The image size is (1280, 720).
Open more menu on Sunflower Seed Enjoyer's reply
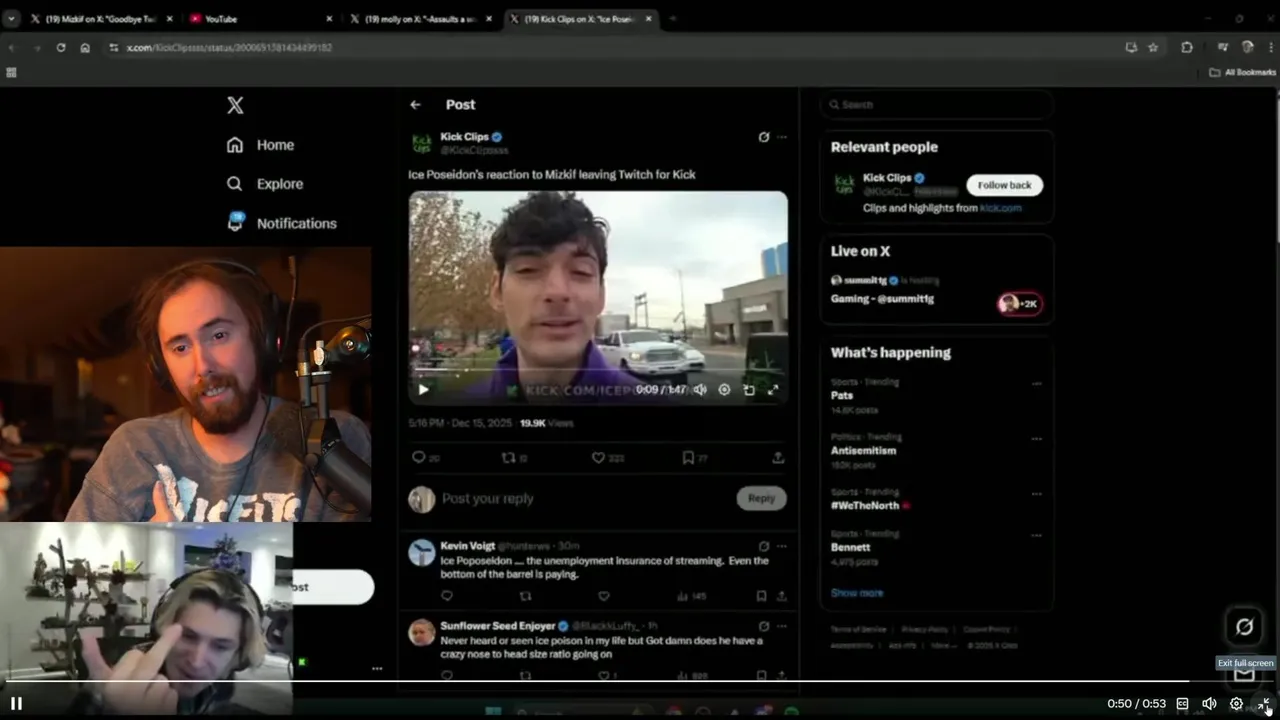pyautogui.click(x=782, y=626)
